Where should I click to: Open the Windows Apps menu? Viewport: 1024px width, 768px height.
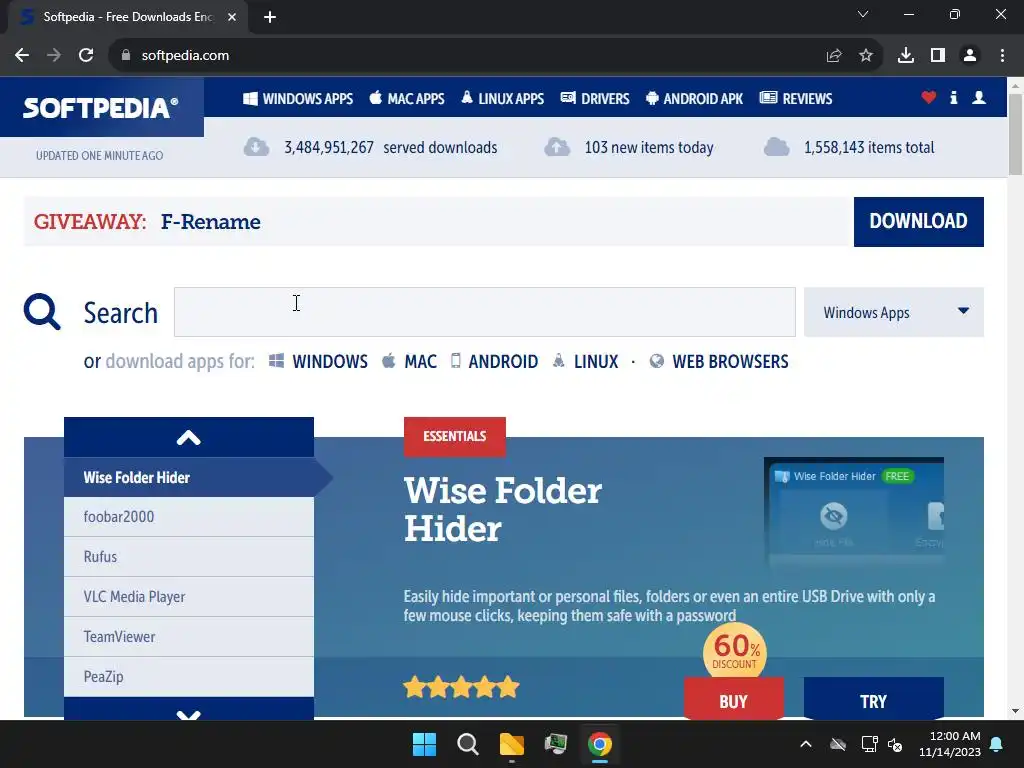[x=298, y=99]
